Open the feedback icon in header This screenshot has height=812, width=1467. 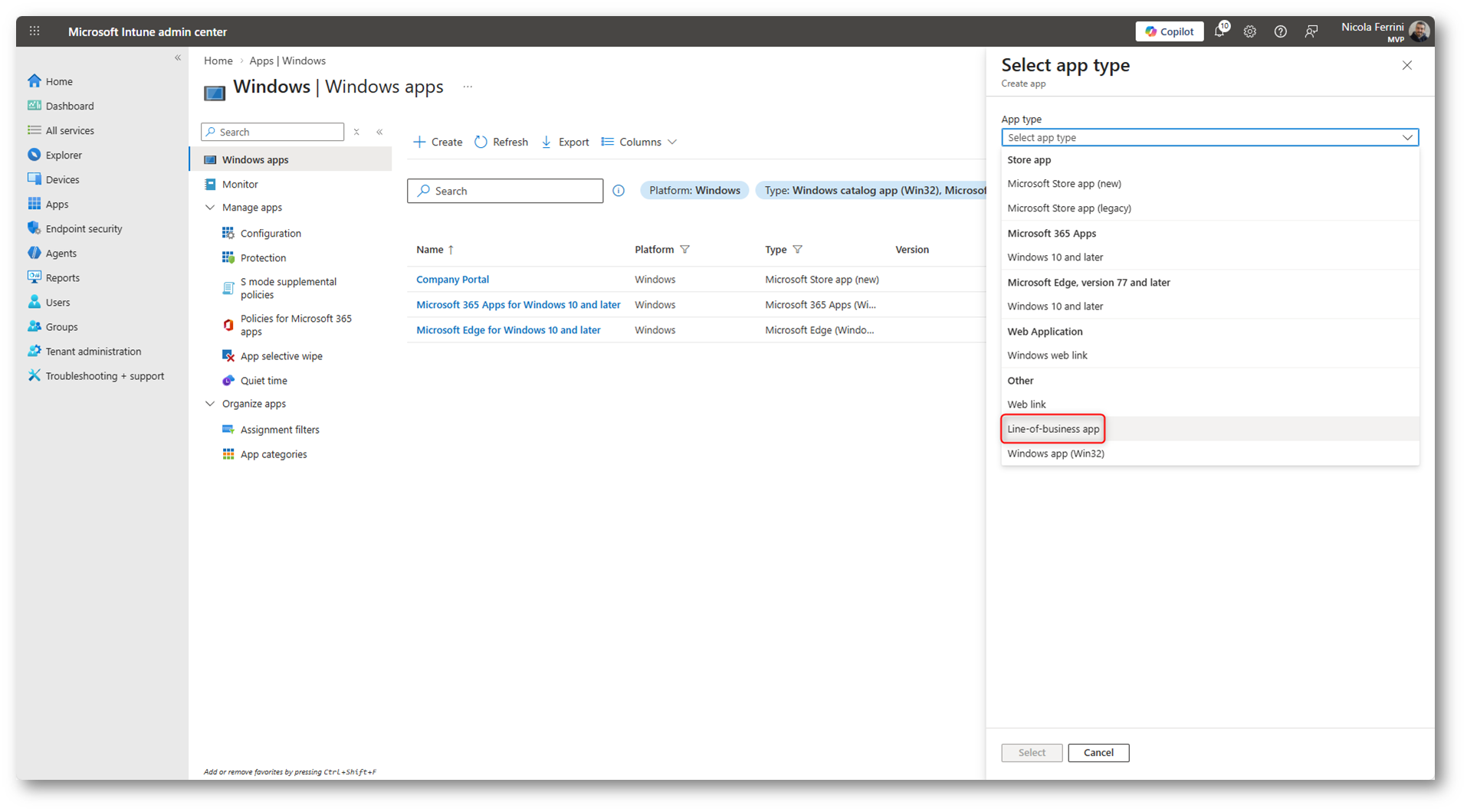1311,31
